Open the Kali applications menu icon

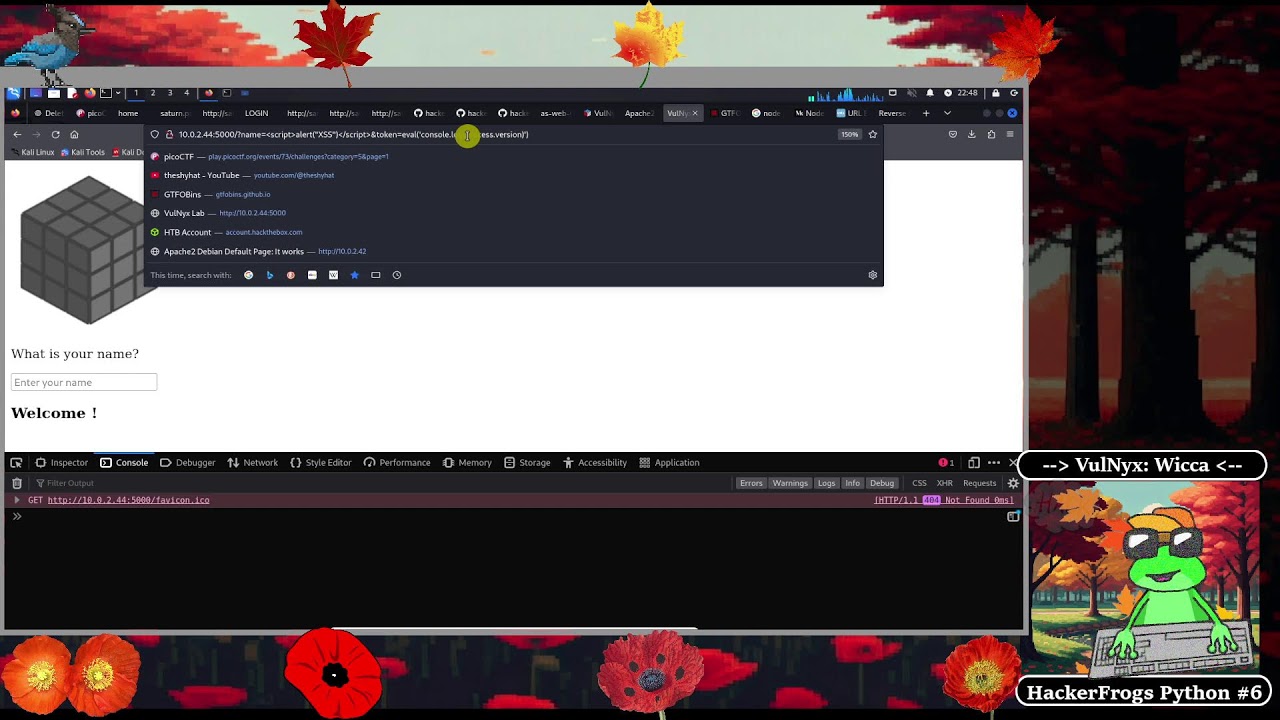click(13, 93)
